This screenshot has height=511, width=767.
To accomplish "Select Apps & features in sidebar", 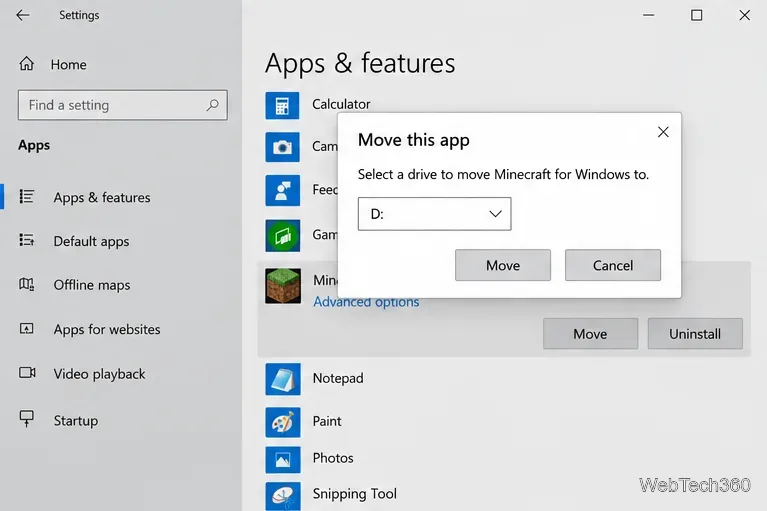I will [x=102, y=197].
